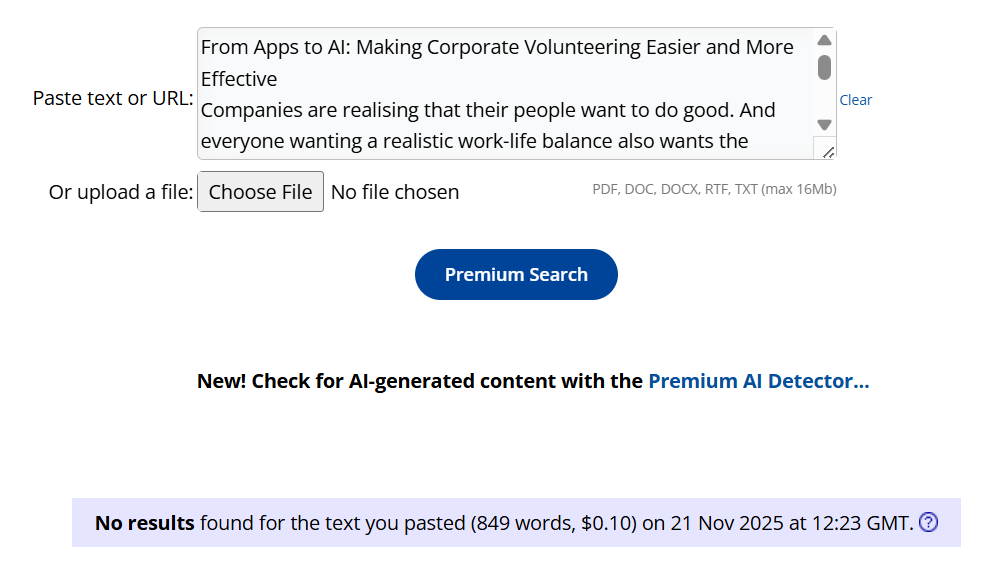This screenshot has width=998, height=573.
Task: Clear the pasted text
Action: 855,100
